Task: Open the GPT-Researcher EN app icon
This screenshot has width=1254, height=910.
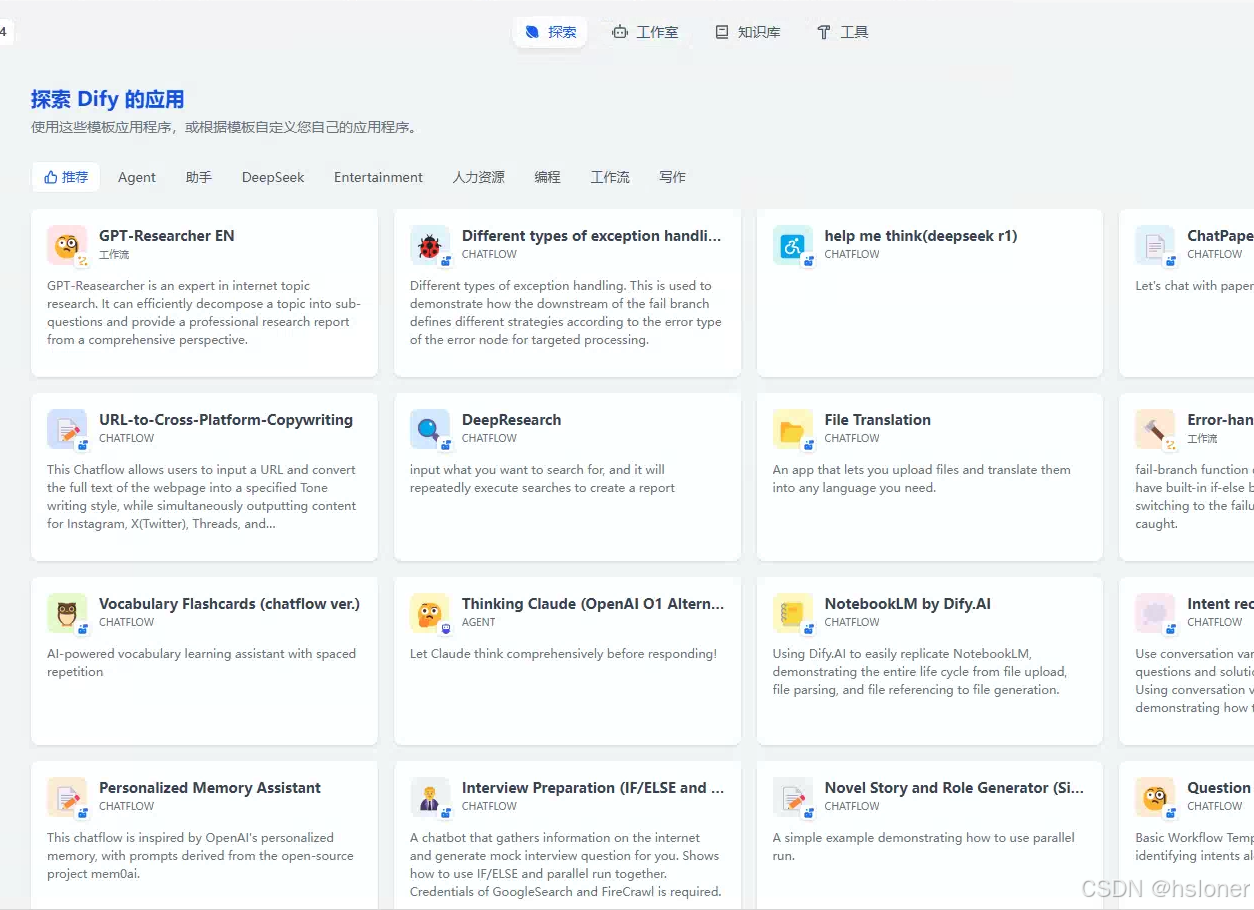Action: (67, 245)
